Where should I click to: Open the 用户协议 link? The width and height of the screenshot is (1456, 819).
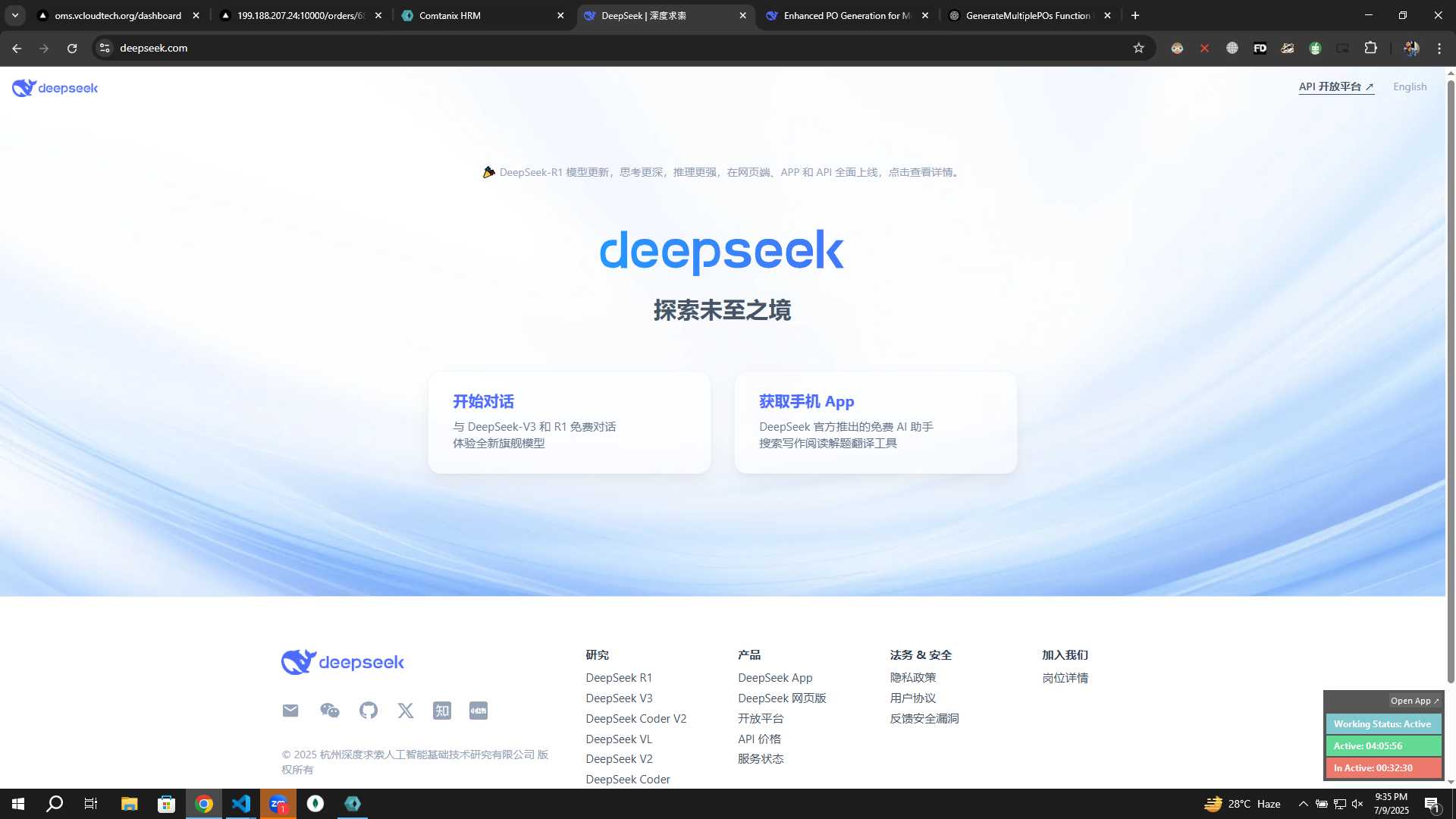913,698
